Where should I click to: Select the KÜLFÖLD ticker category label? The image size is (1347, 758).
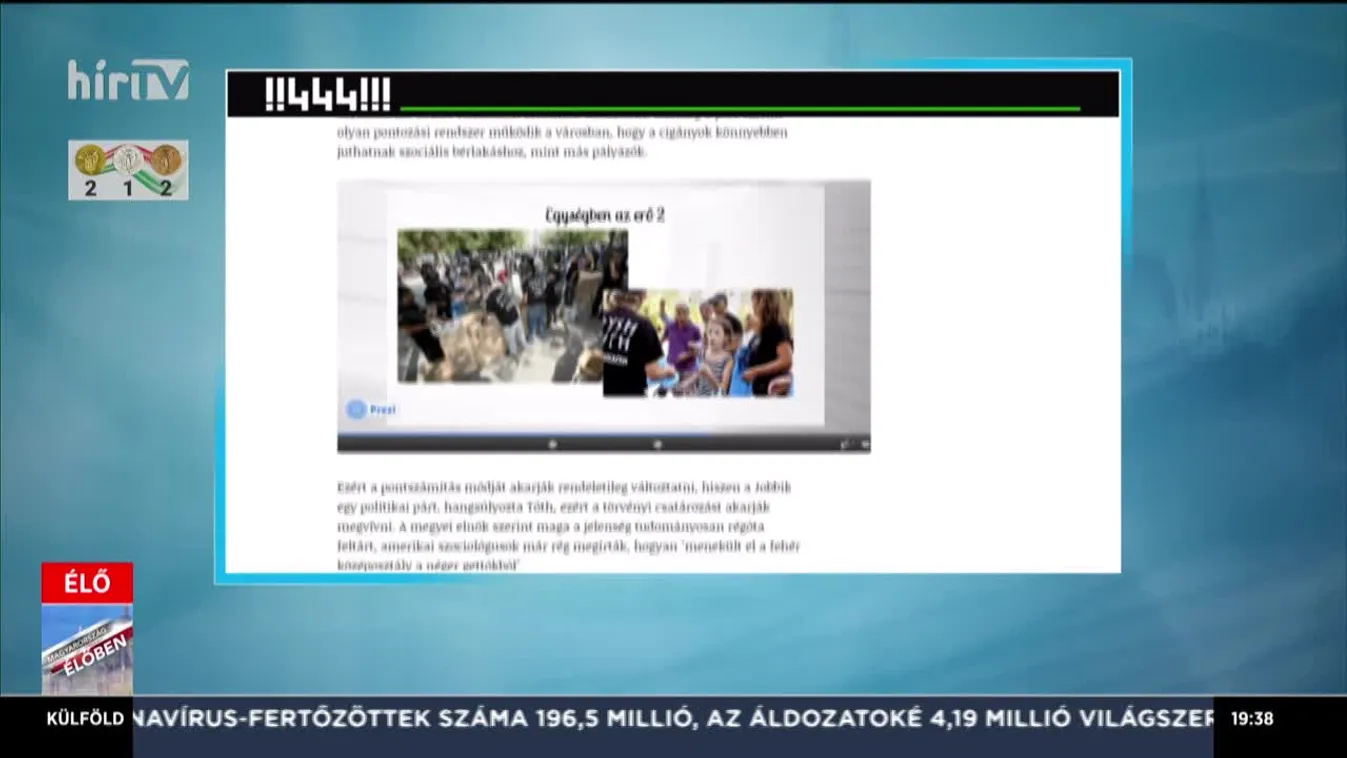[x=85, y=719]
